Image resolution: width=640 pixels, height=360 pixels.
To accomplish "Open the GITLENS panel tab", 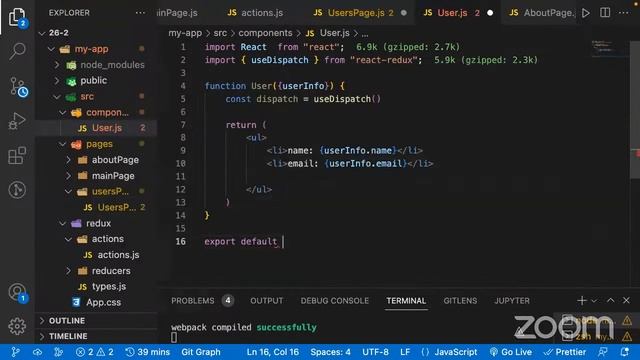I will point(460,301).
